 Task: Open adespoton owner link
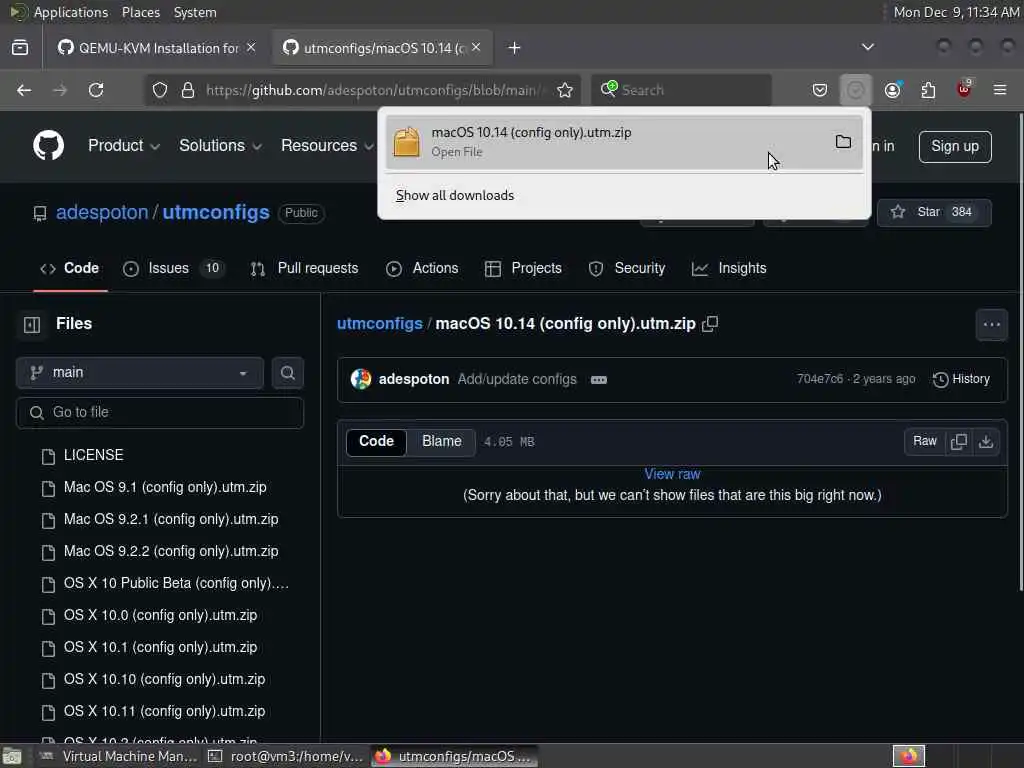(102, 212)
